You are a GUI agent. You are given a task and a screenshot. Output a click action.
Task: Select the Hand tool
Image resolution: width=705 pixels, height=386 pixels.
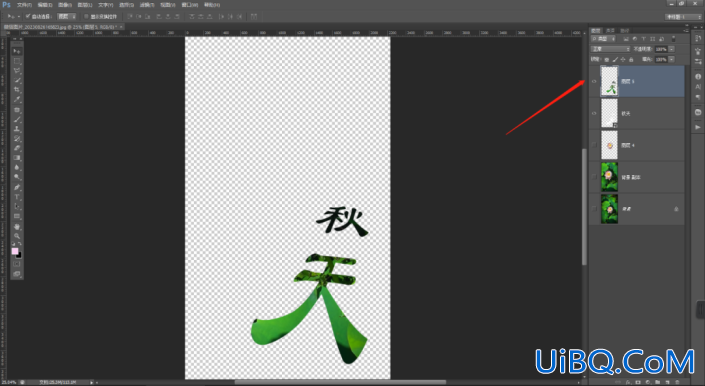(17, 226)
